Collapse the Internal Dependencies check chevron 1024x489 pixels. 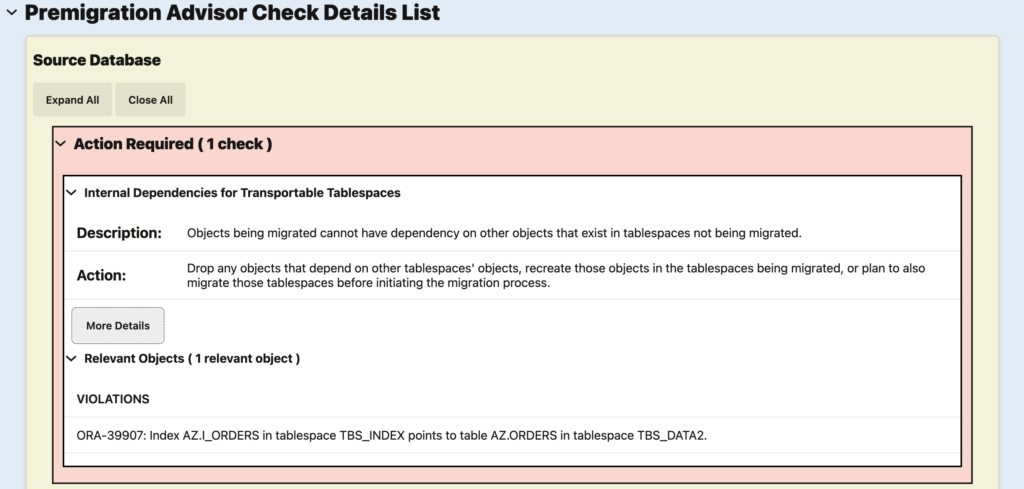[x=71, y=192]
